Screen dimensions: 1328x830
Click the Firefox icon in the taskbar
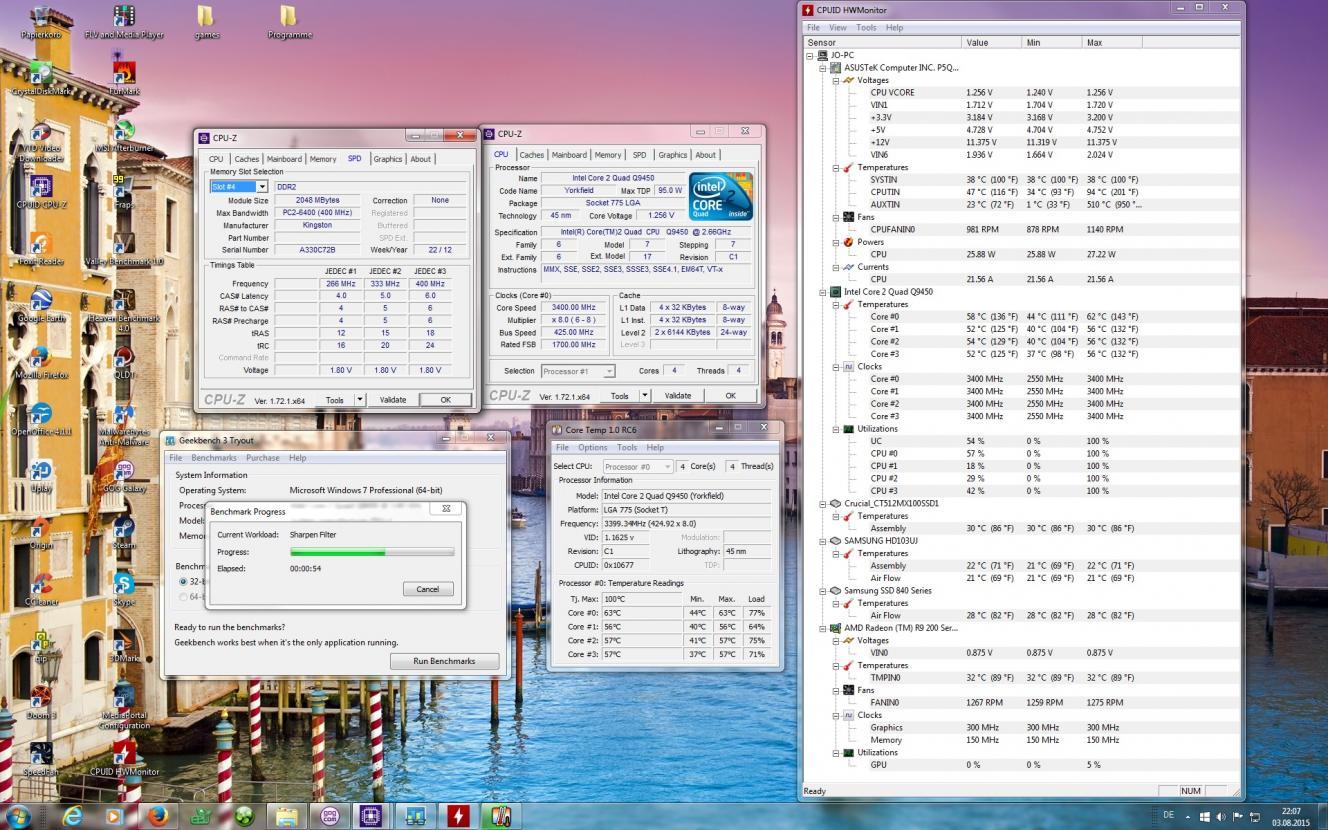[157, 815]
